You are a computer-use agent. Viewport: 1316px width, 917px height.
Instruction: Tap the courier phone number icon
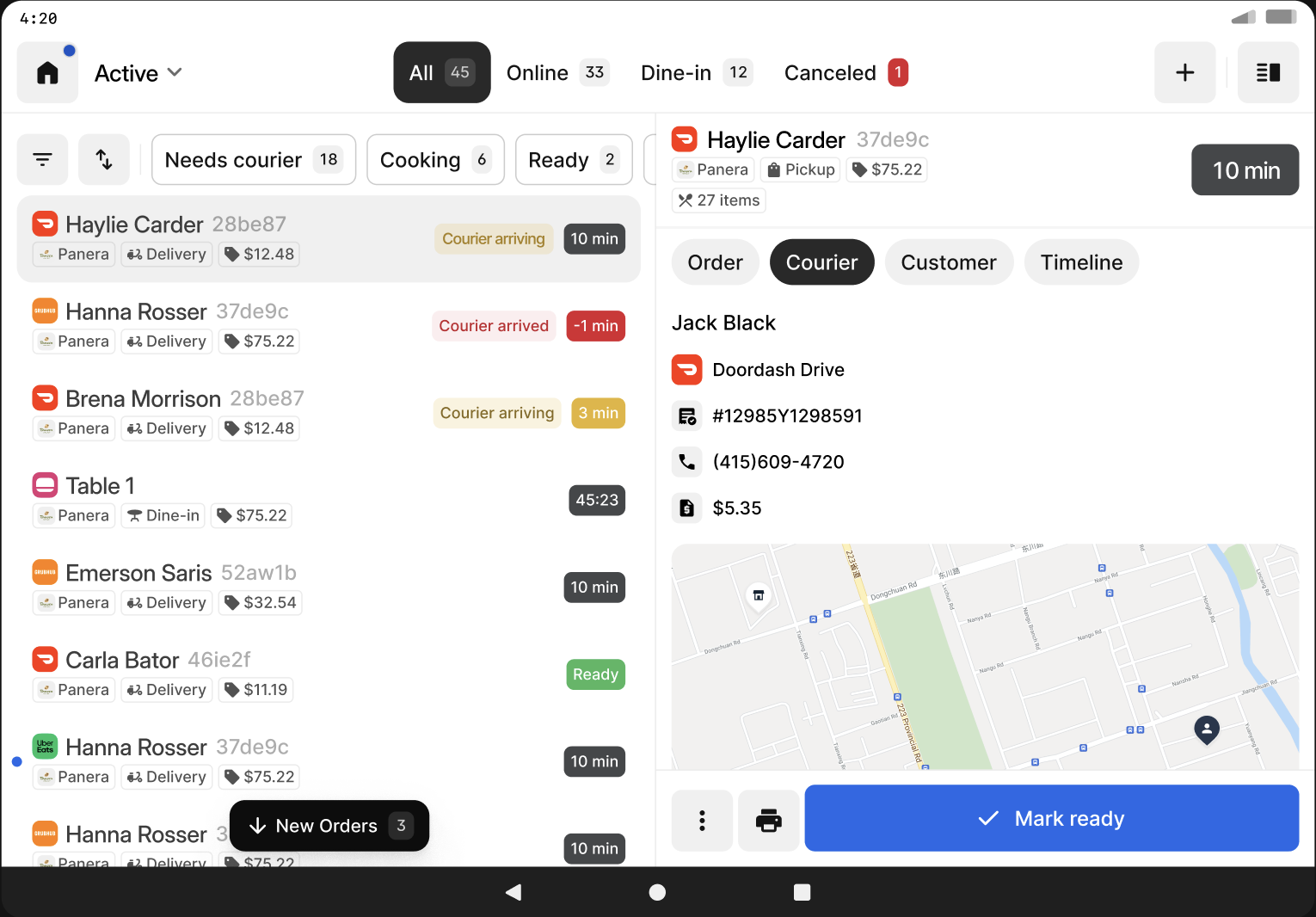(686, 462)
